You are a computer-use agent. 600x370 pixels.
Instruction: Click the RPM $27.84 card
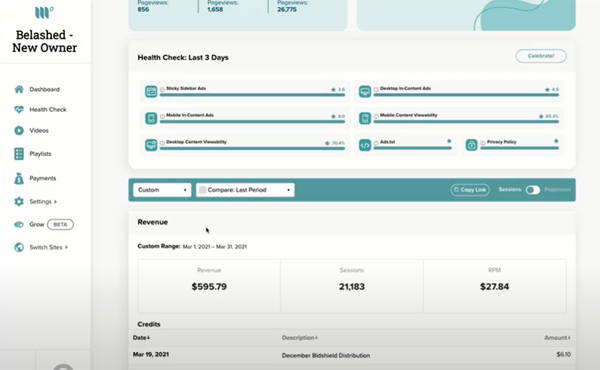(x=494, y=286)
